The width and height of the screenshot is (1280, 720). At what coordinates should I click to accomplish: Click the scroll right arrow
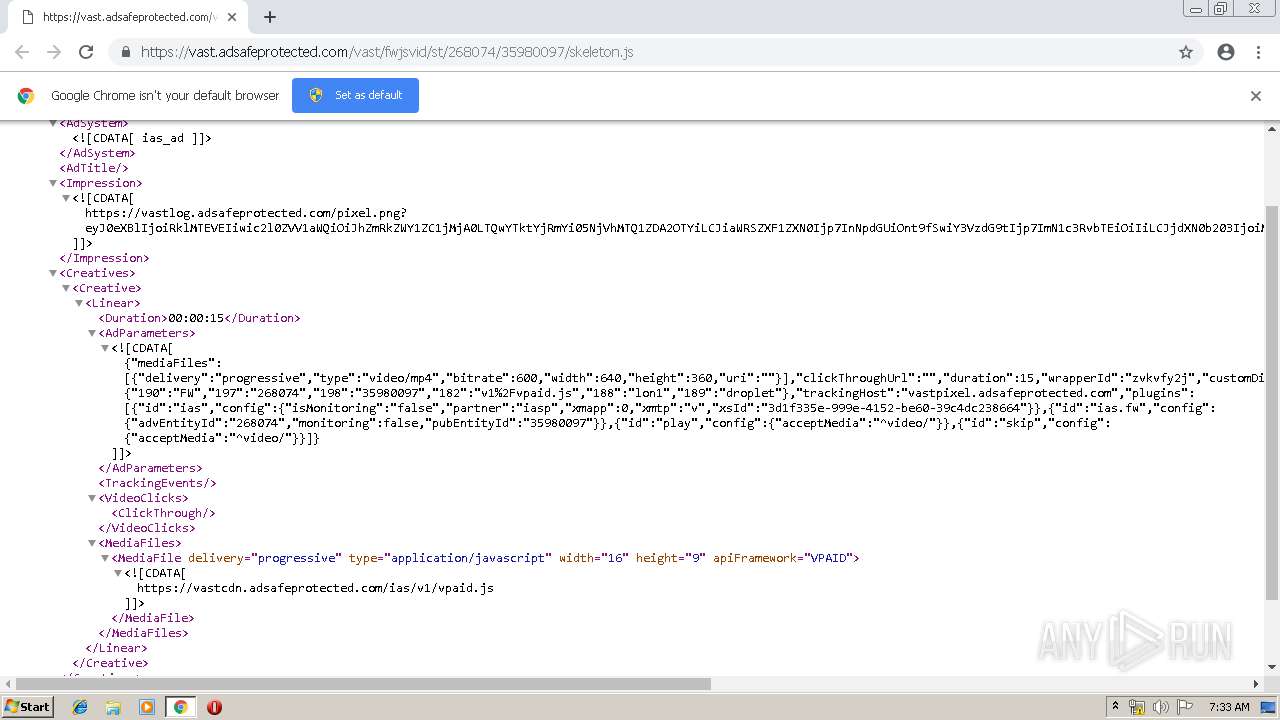[1257, 684]
